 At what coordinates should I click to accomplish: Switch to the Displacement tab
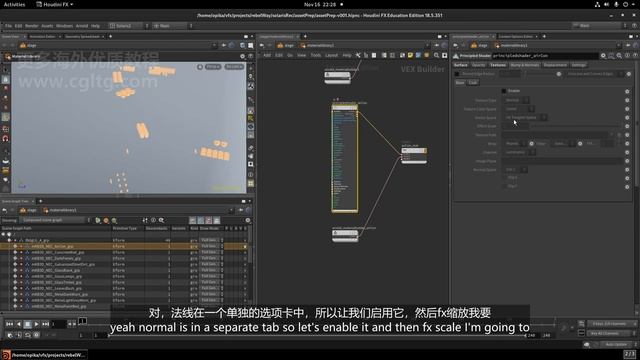tap(555, 65)
